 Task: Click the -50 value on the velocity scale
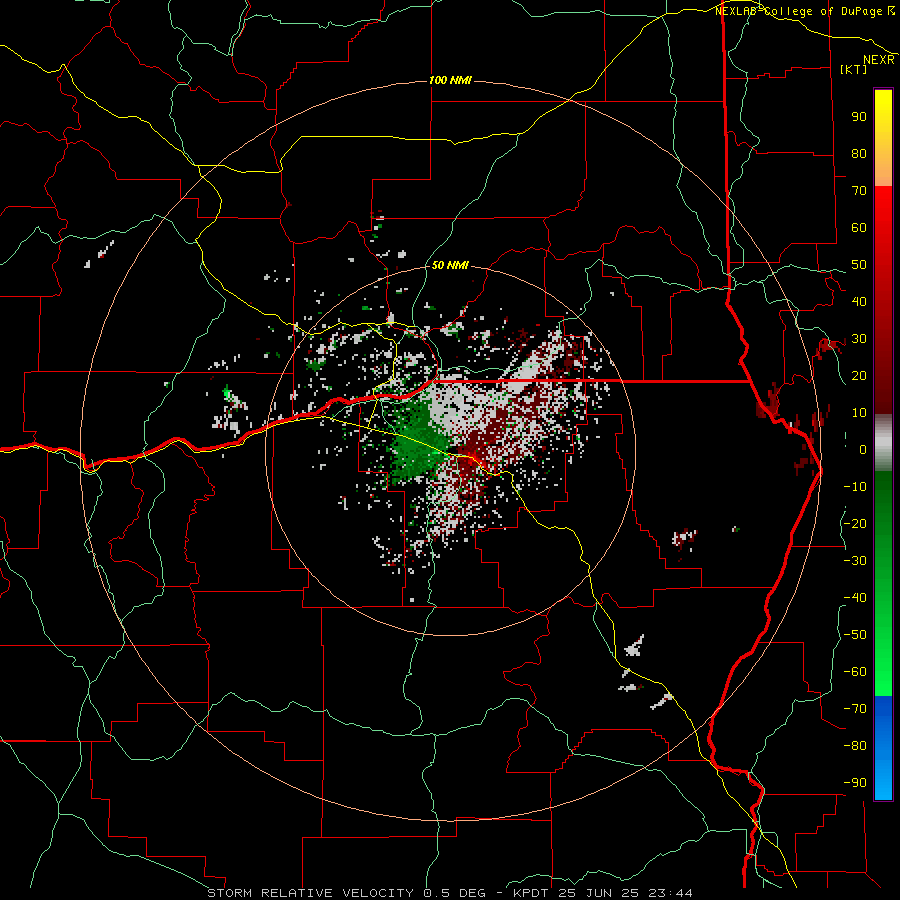coord(855,635)
